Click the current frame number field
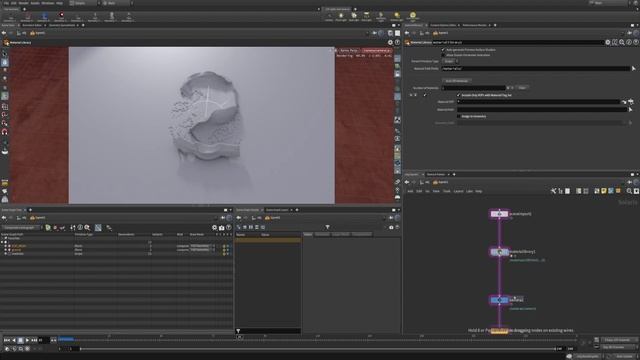 [43, 340]
